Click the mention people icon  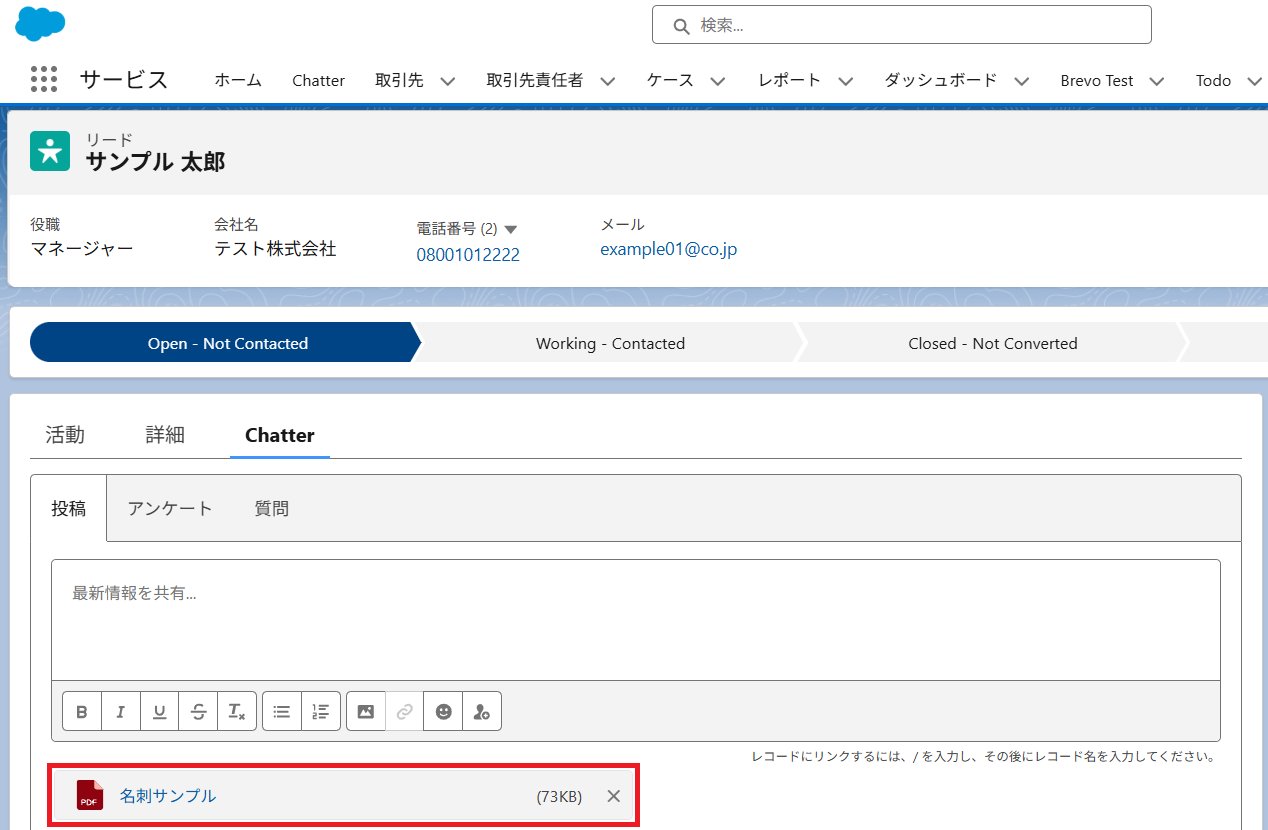tap(482, 712)
